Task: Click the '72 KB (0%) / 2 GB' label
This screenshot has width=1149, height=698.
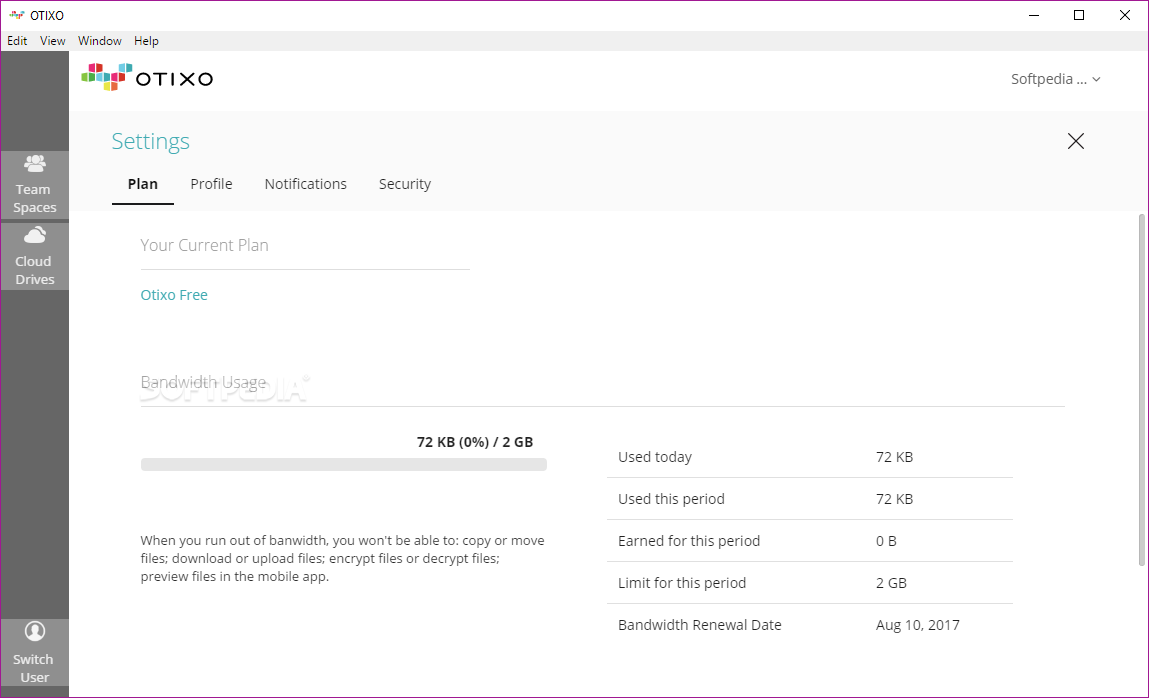Action: tap(475, 442)
